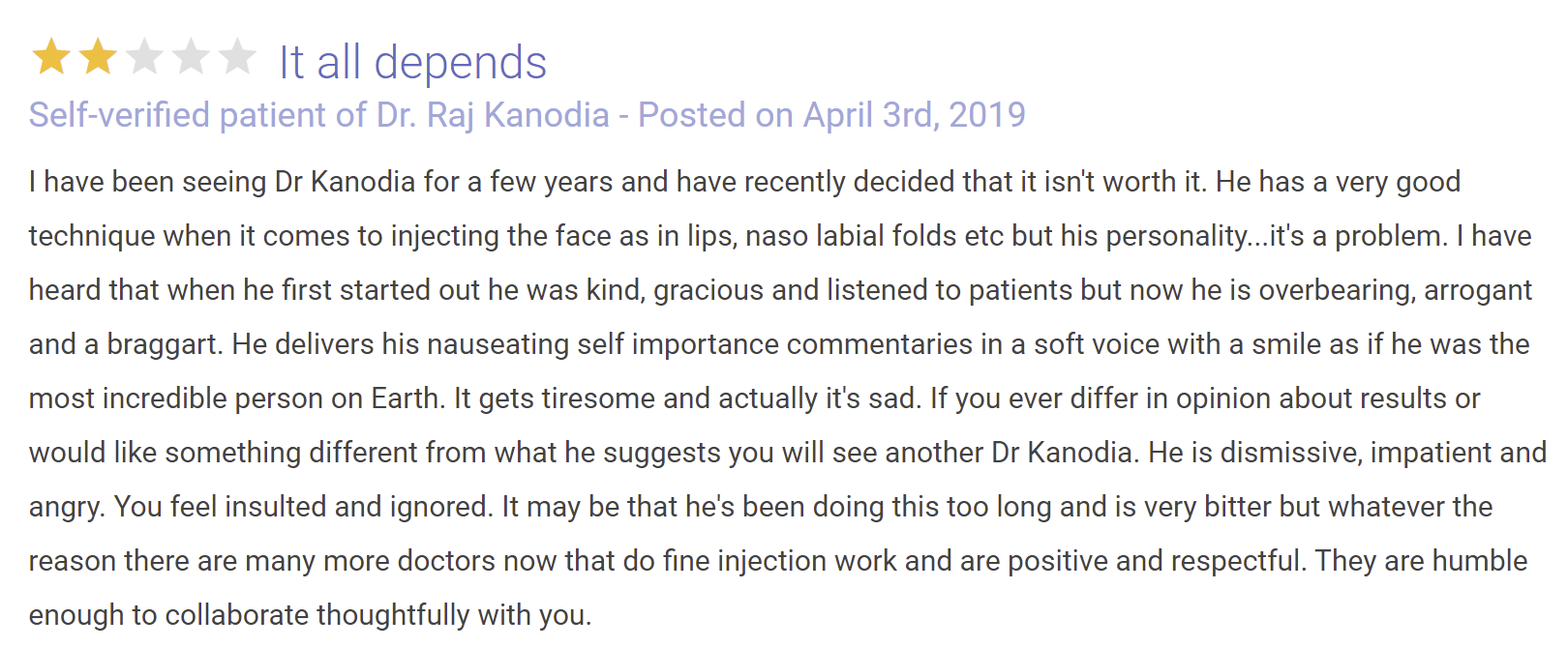
Task: Click the phrase 'overbearing, arrogant' in review
Action: coord(1395,290)
